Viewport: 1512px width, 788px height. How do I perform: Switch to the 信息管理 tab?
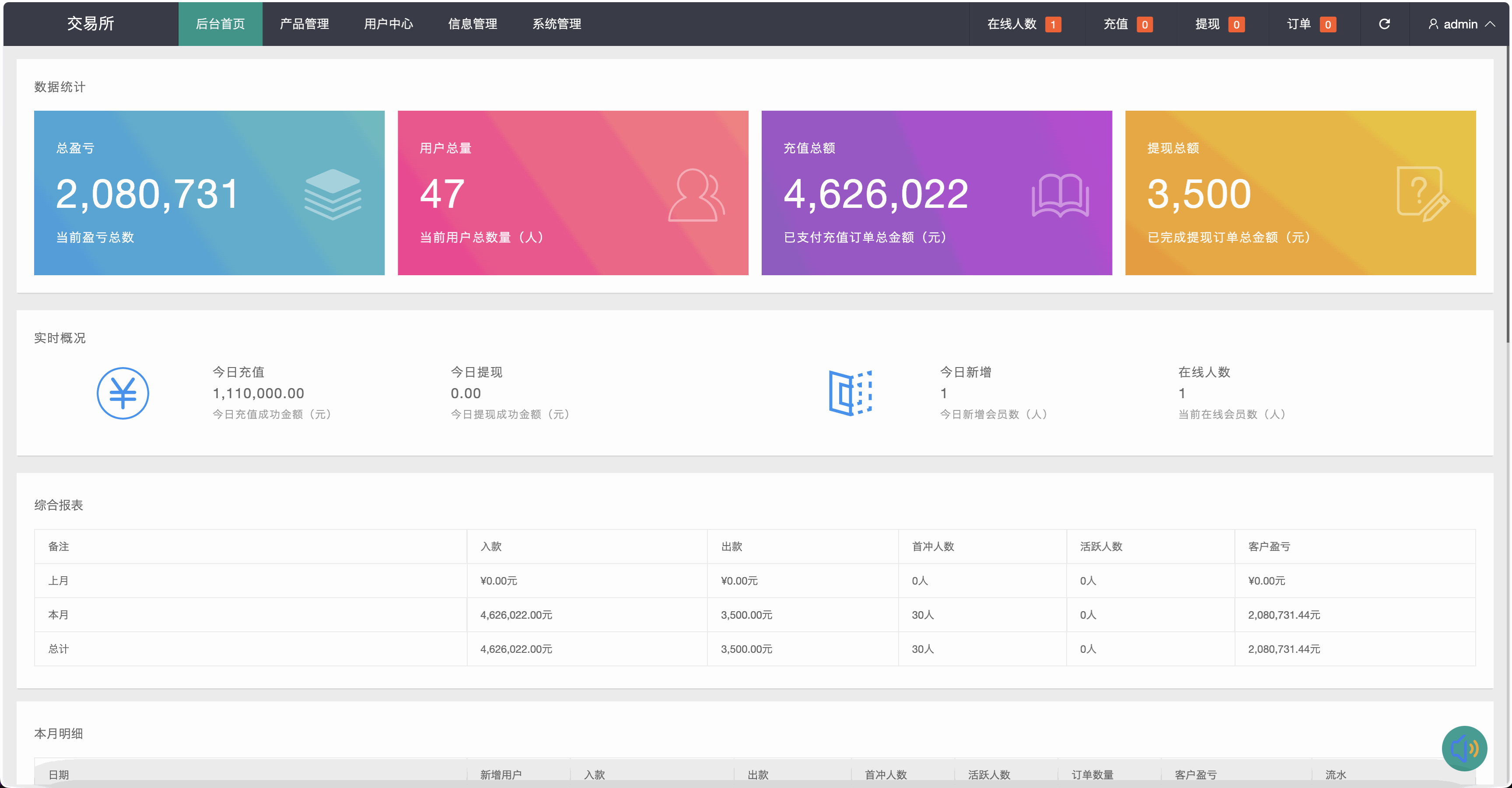pyautogui.click(x=472, y=24)
